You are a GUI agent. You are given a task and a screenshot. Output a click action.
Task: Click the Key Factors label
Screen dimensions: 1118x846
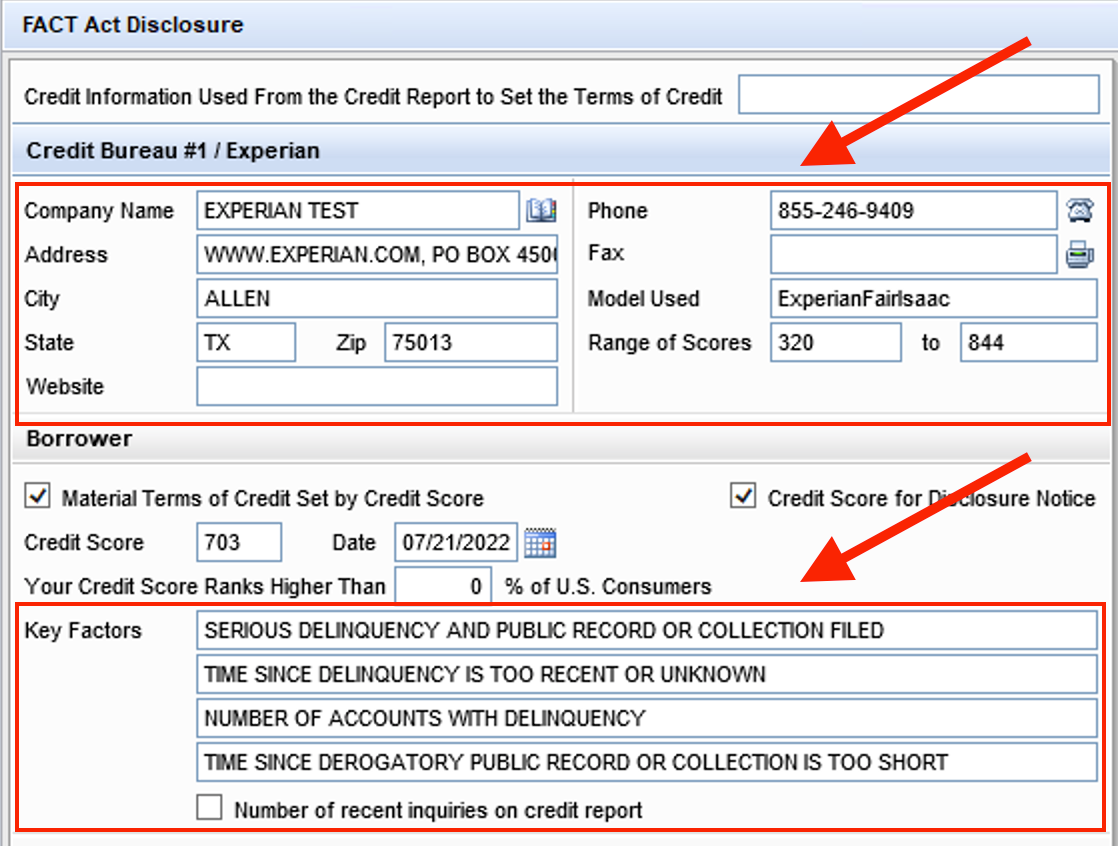pos(83,630)
